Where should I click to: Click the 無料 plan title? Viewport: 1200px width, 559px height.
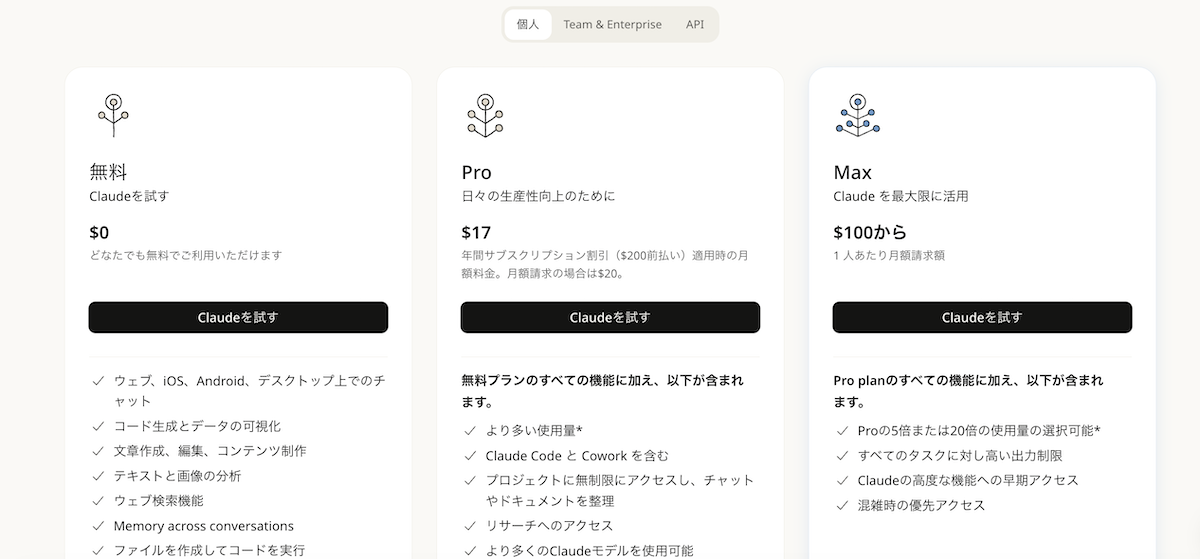108,172
